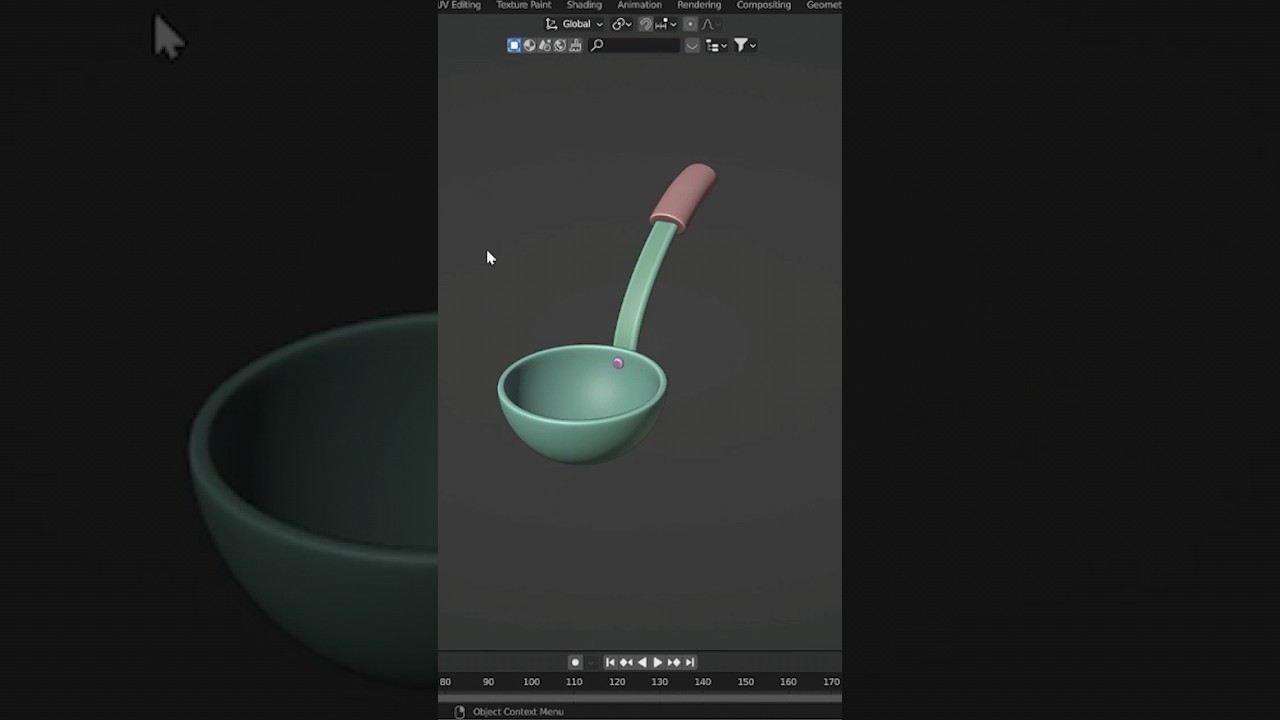Click frame 160 on the timeline ruler
The width and height of the screenshot is (1280, 720).
[789, 682]
